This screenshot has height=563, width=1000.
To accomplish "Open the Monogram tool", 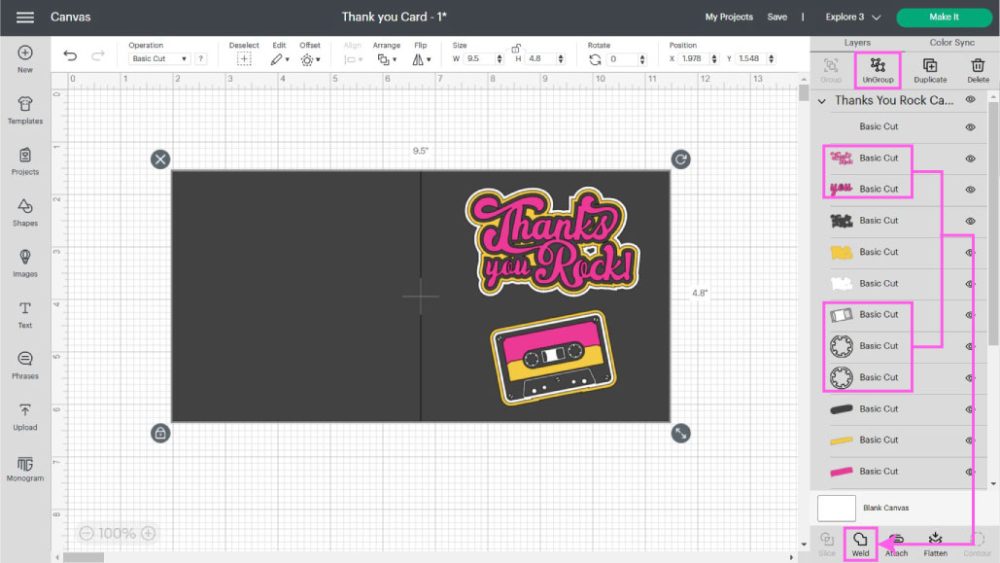I will [25, 466].
